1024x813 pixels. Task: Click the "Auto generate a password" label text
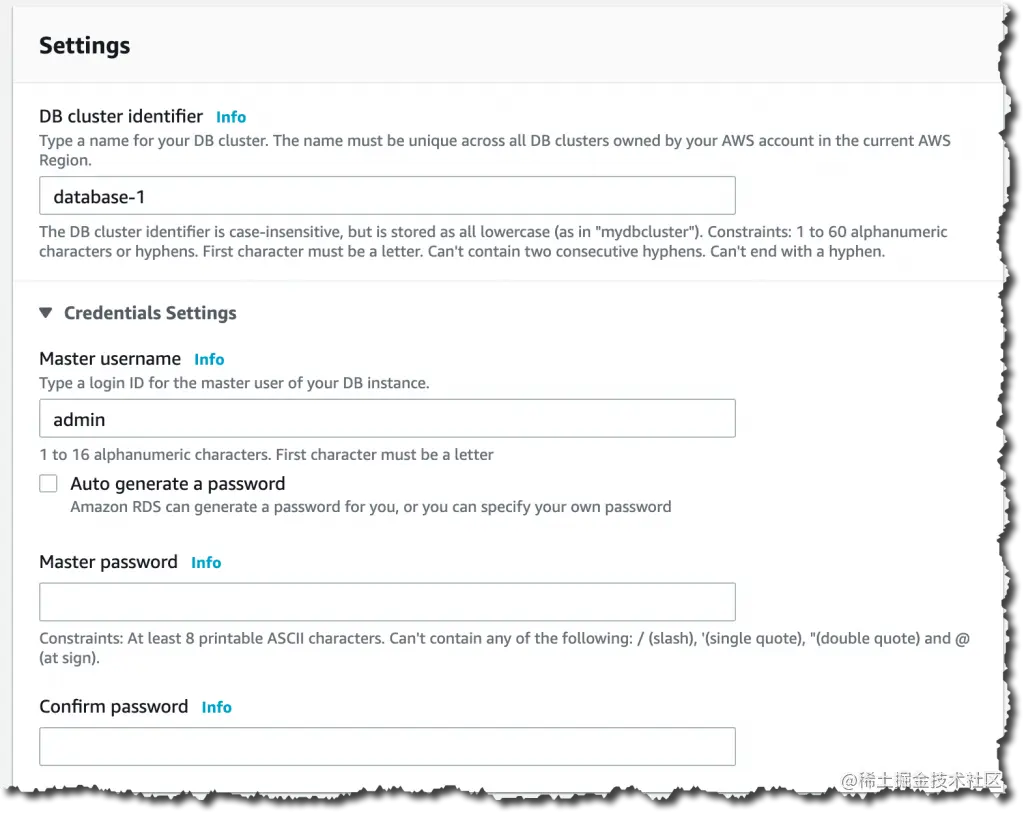pos(177,484)
